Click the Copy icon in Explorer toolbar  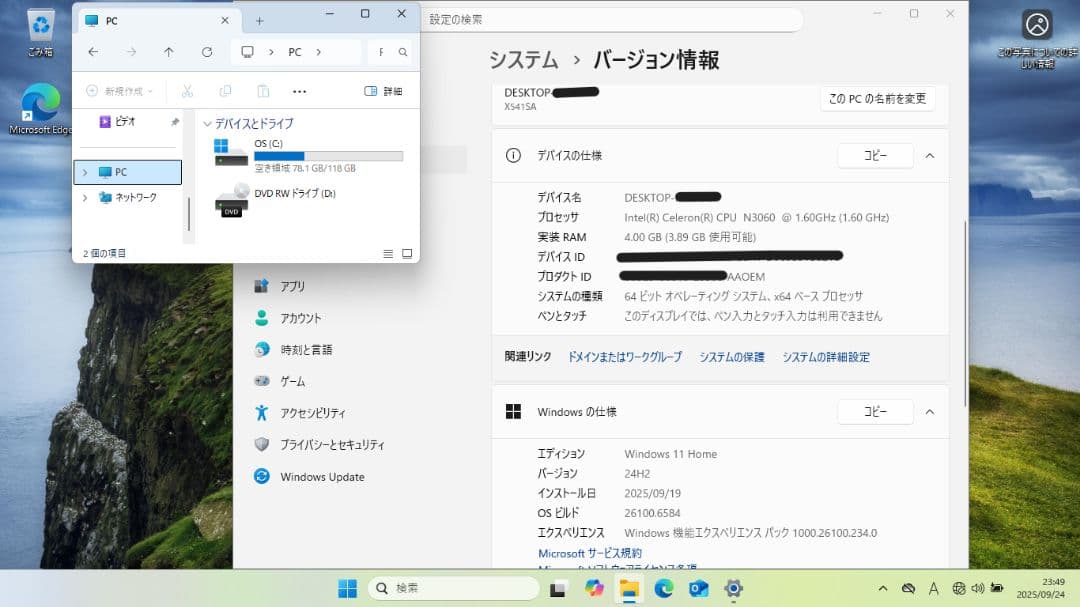coord(225,91)
